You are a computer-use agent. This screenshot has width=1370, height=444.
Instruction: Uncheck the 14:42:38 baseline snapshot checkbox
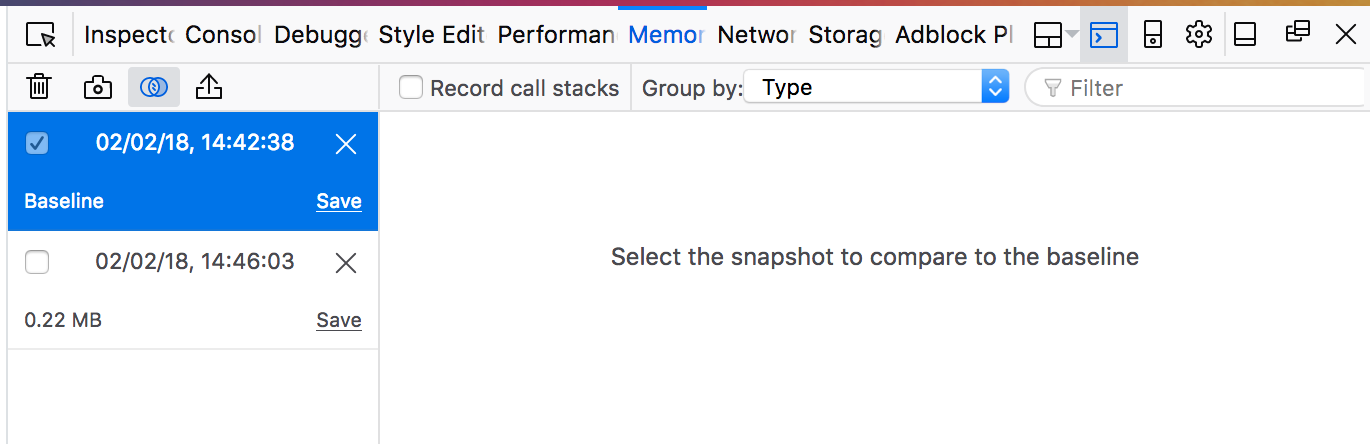coord(37,143)
